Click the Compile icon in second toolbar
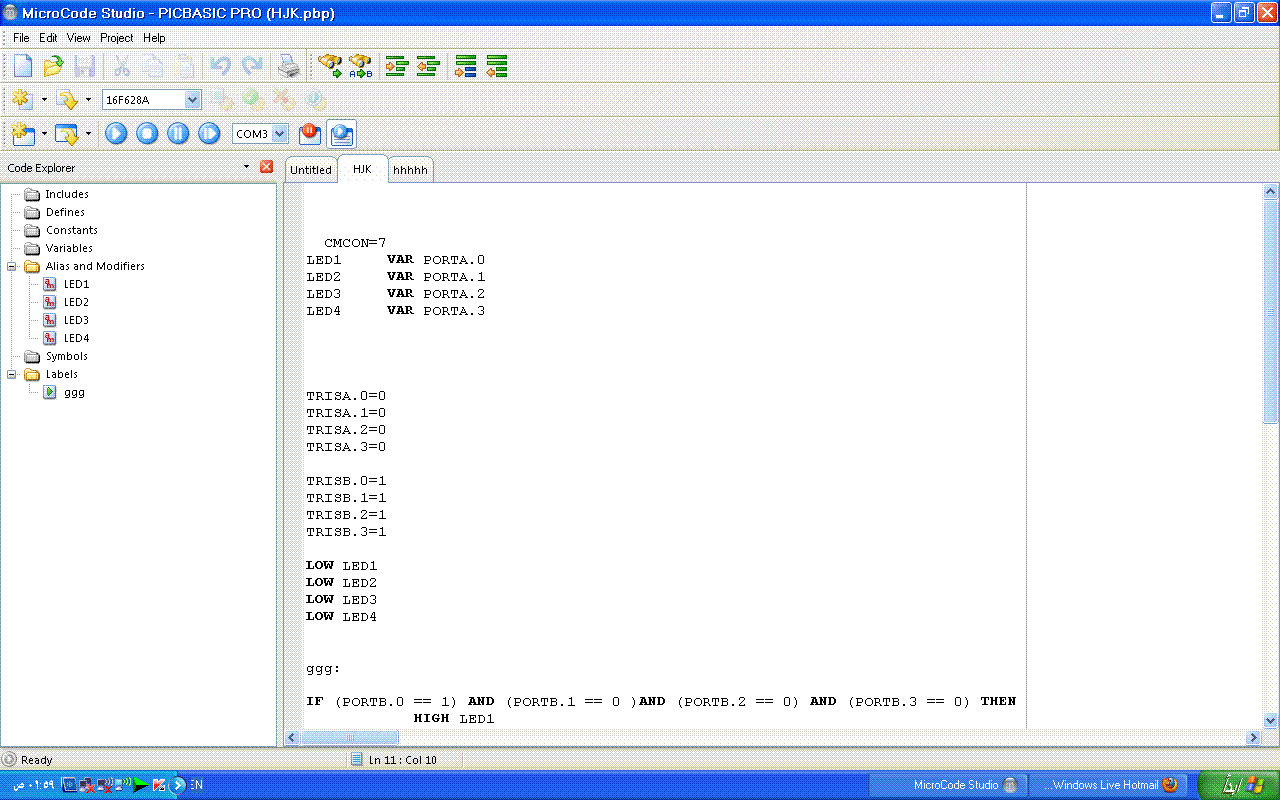 pyautogui.click(x=22, y=99)
